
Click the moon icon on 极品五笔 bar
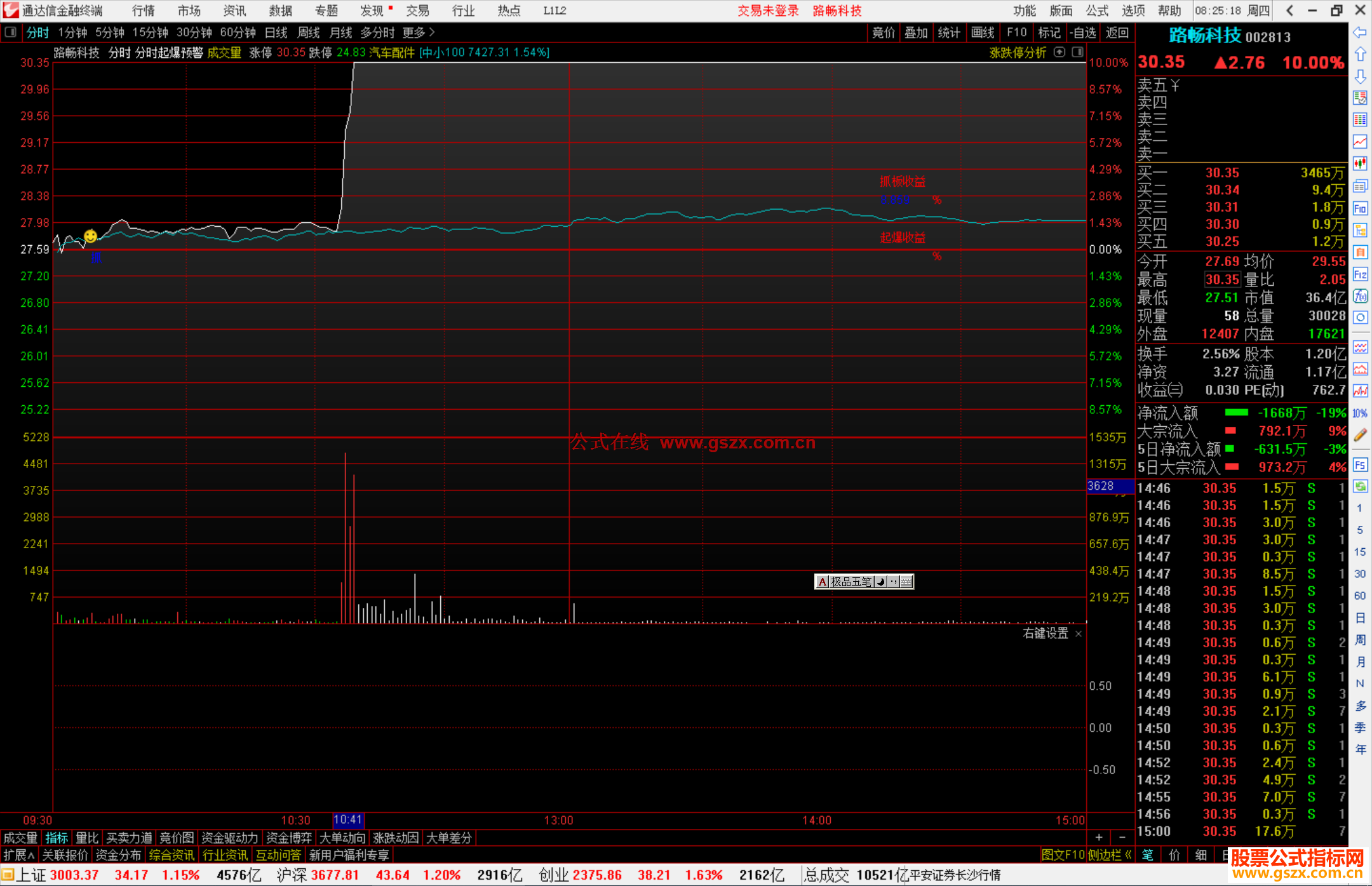880,581
